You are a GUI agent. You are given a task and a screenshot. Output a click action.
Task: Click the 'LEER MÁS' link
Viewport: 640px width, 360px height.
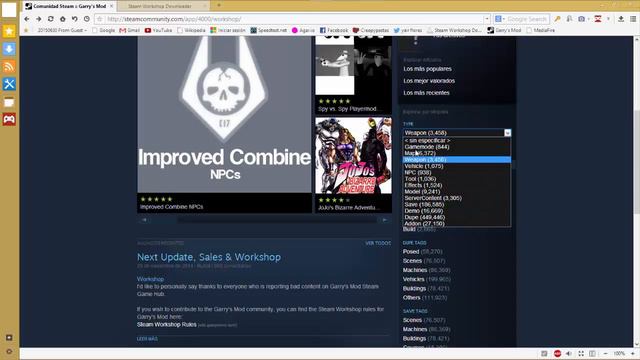[x=147, y=339]
